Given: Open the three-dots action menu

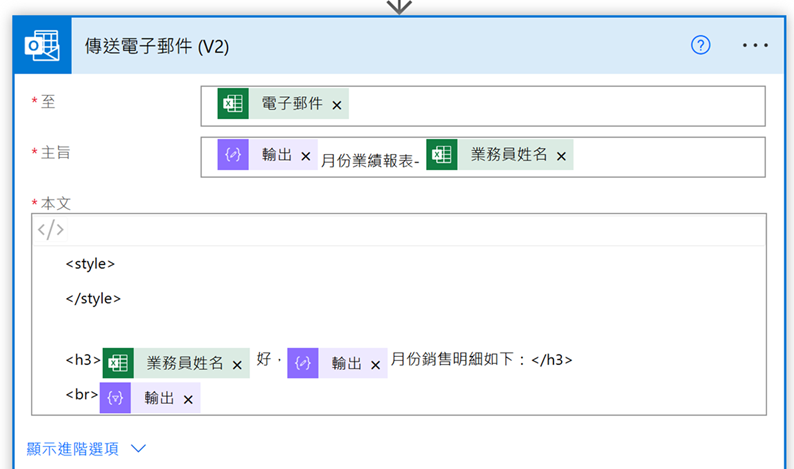Looking at the screenshot, I should click(756, 46).
